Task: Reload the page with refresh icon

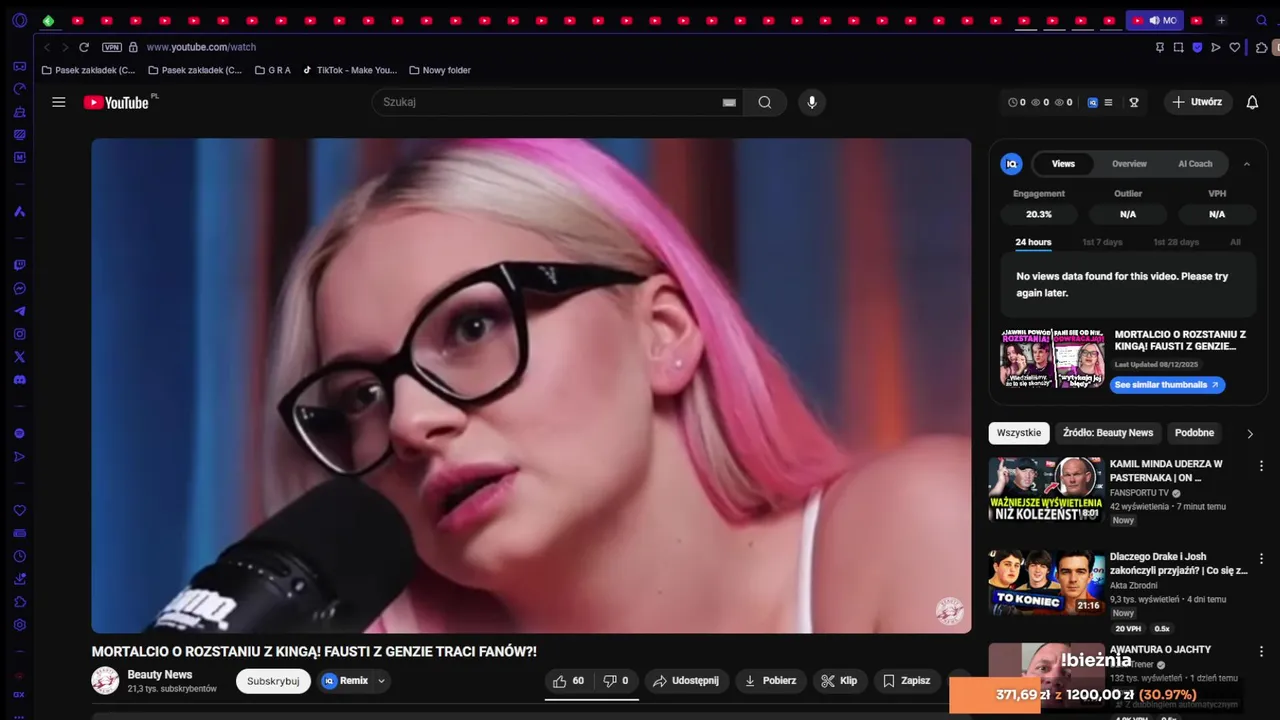Action: tap(84, 47)
